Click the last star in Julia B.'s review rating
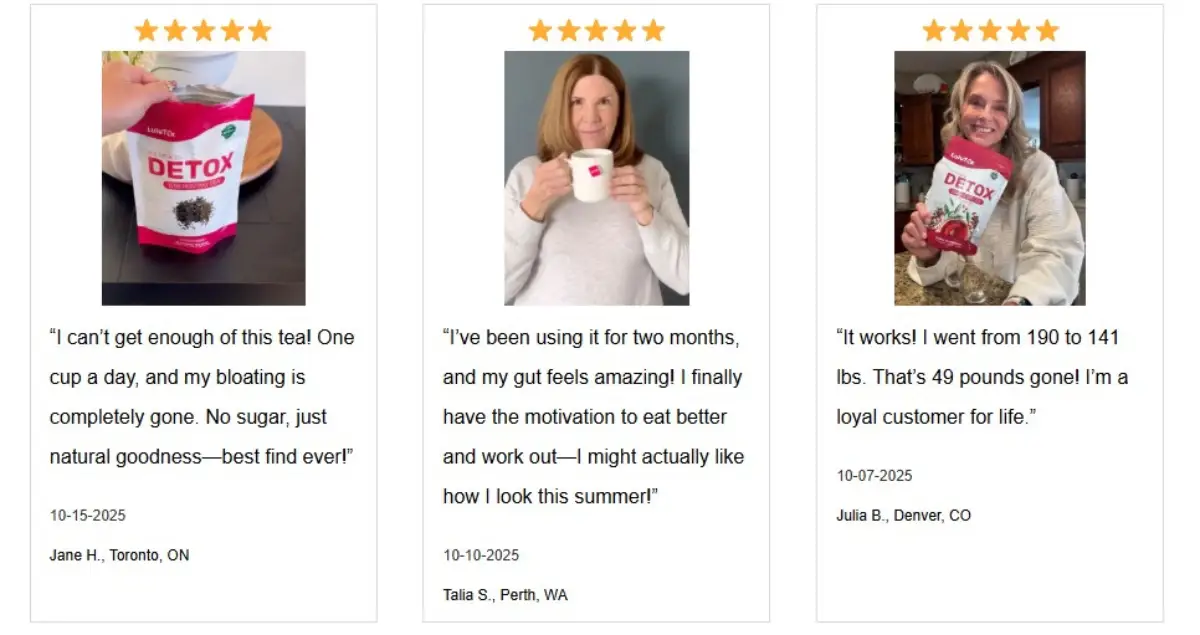Image resolution: width=1200 pixels, height=635 pixels. pyautogui.click(x=1047, y=30)
